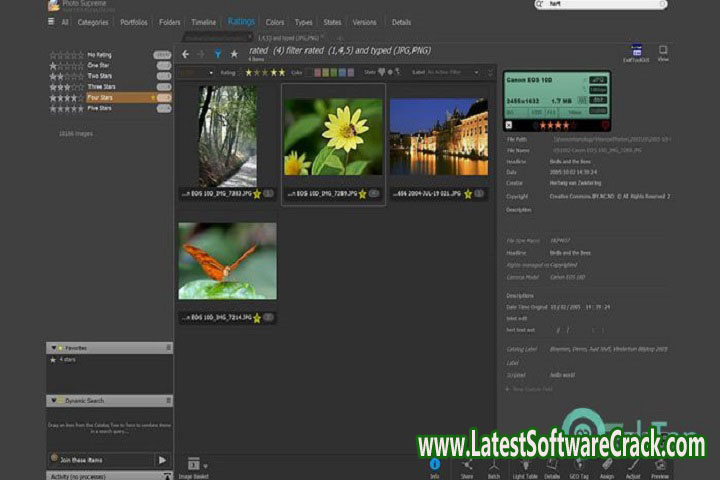Click the Join these items play button

(162, 460)
